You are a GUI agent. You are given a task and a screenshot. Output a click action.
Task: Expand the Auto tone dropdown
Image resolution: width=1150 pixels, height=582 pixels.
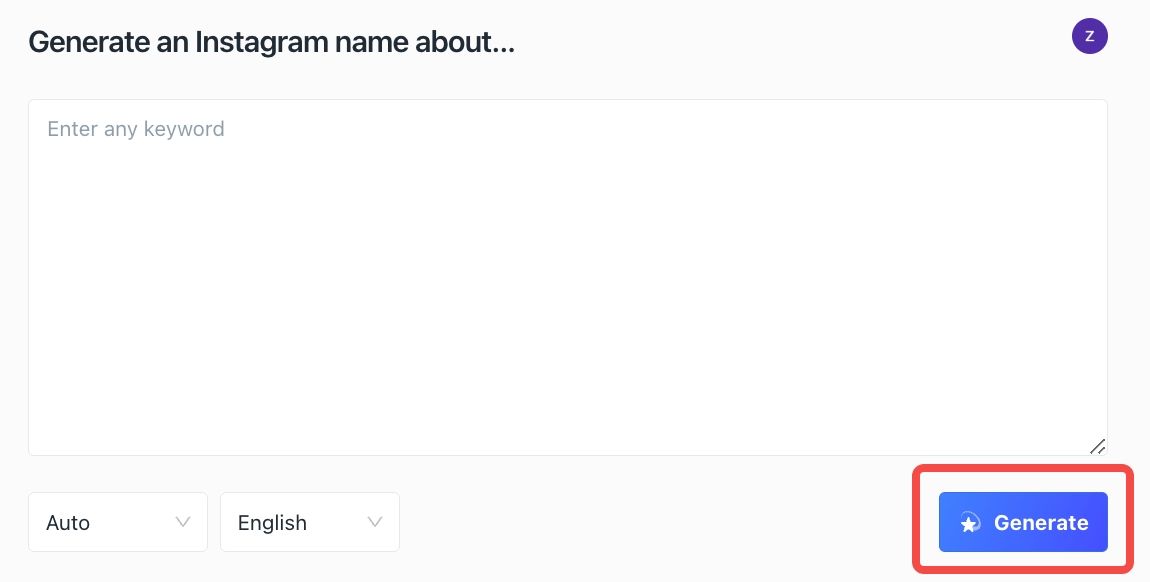coord(118,522)
